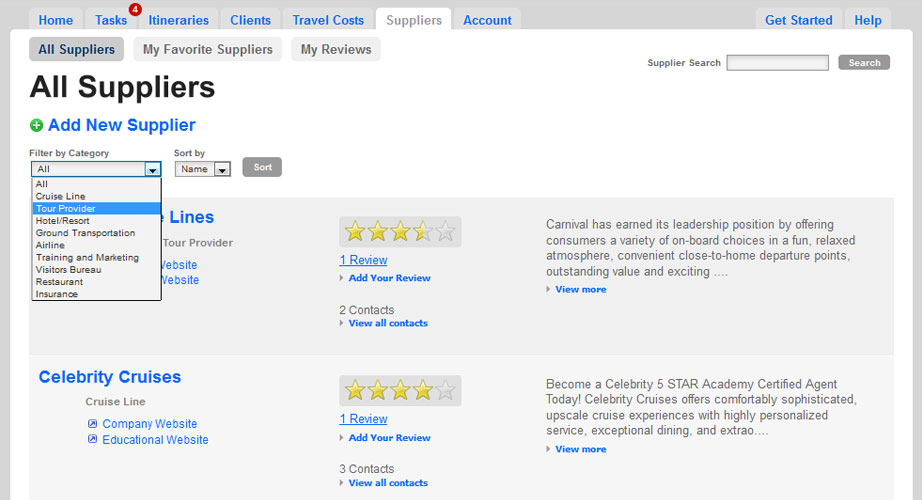
Task: Click Add Your Review for Carnival
Action: pos(389,278)
